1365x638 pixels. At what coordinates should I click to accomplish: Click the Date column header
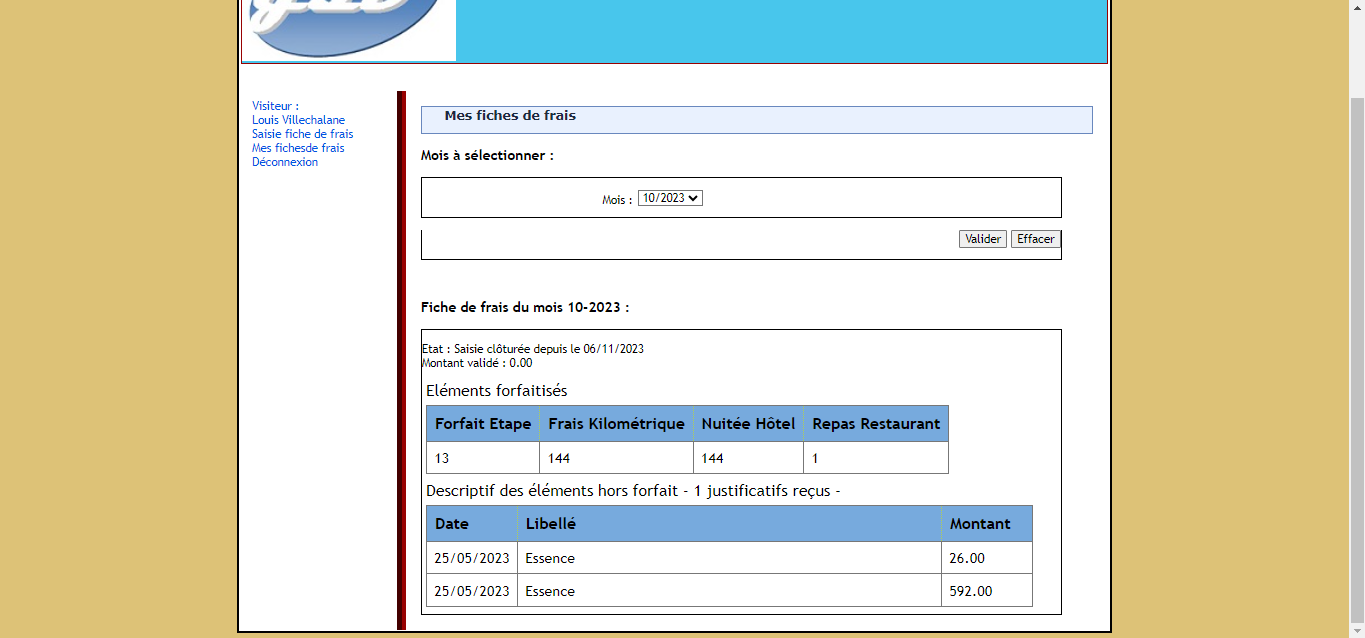(452, 524)
